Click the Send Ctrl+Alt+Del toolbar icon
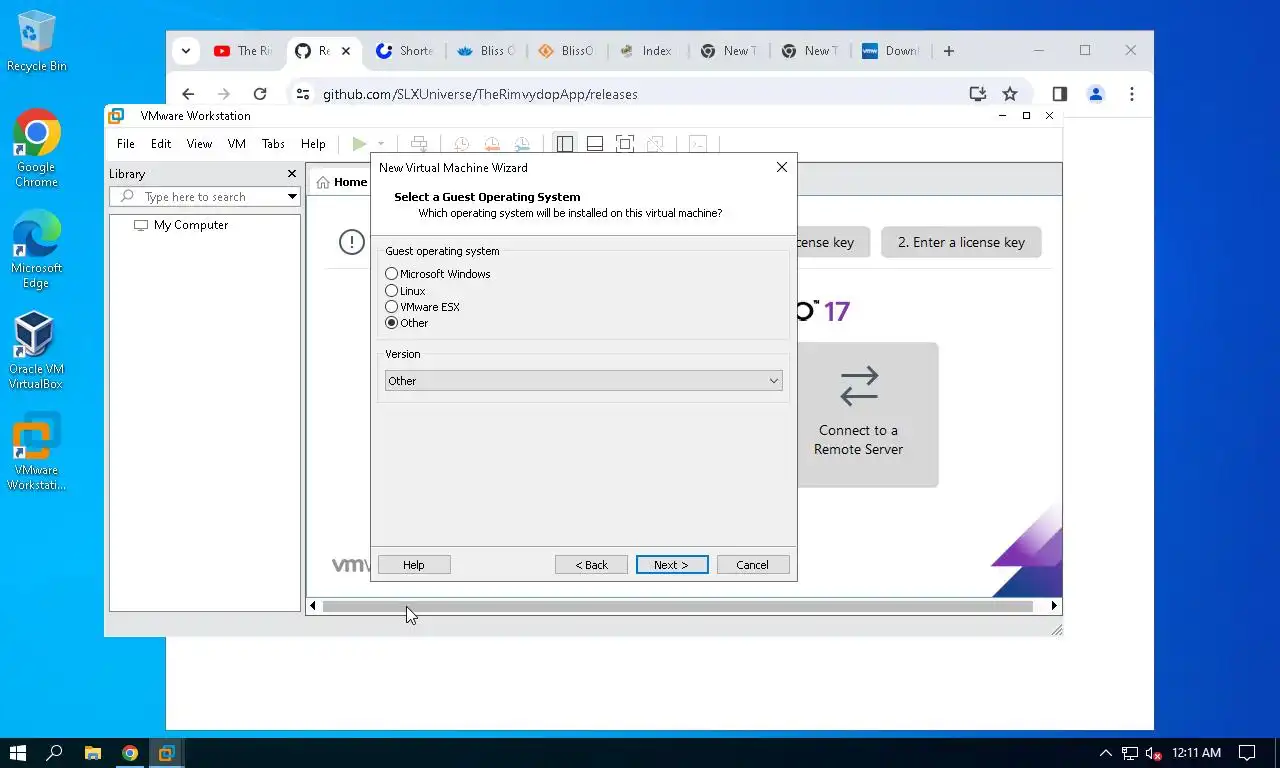1280x768 pixels. click(x=420, y=144)
